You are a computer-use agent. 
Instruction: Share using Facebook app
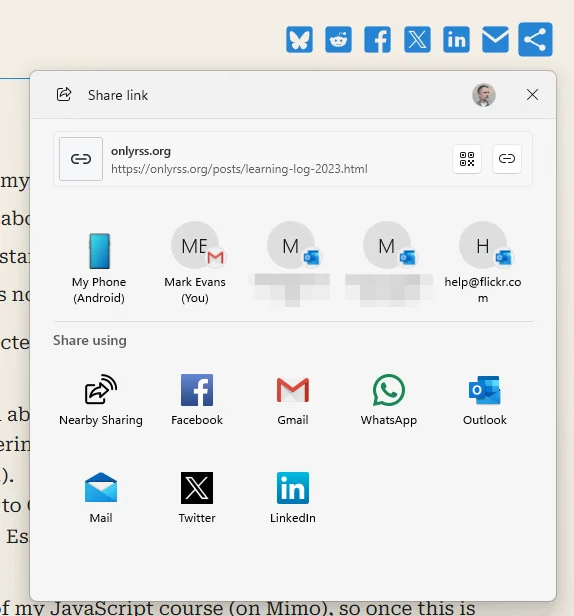tap(197, 400)
